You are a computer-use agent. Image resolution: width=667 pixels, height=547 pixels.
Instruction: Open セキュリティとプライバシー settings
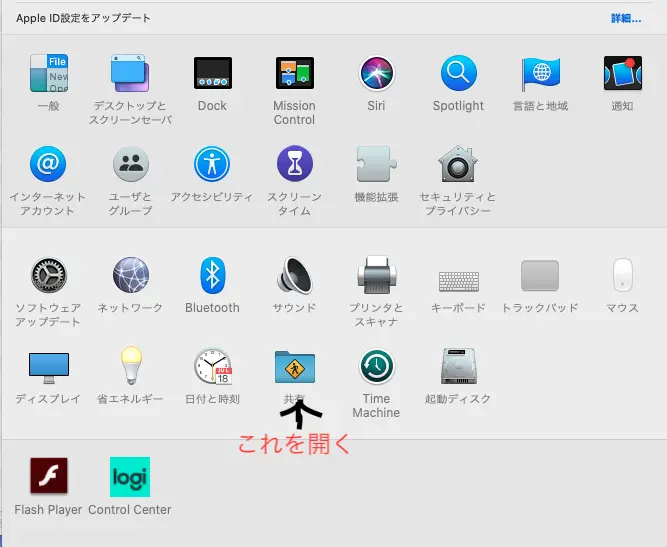click(457, 164)
